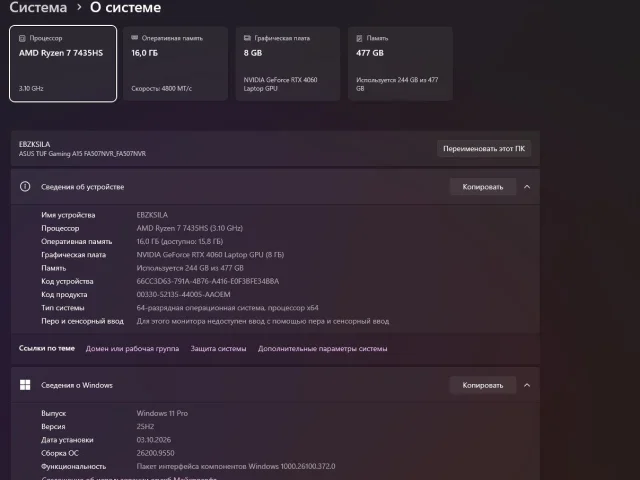Click the Выпуск label
The image size is (640, 480).
(x=53, y=413)
